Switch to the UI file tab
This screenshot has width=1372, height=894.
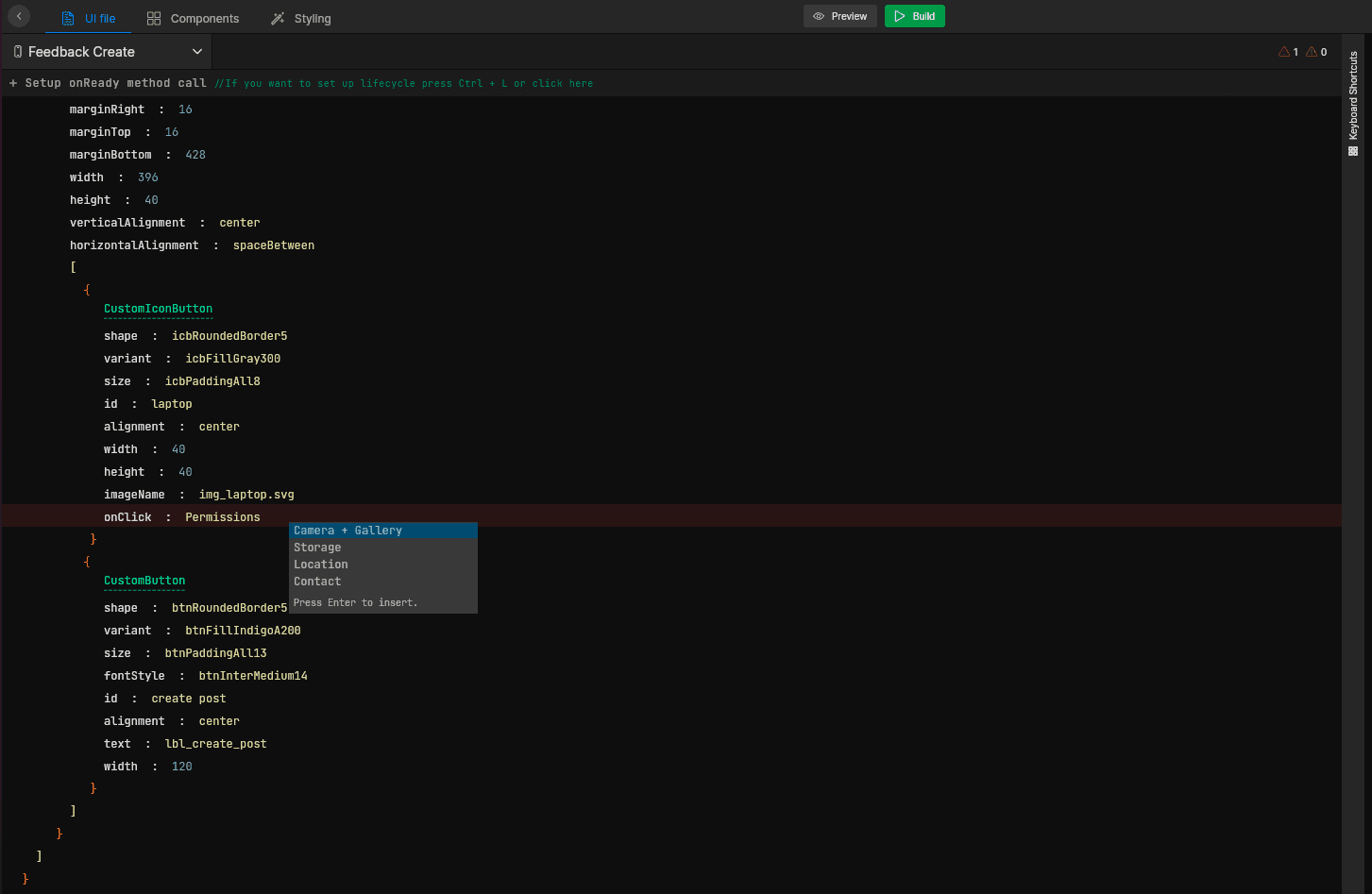[89, 18]
